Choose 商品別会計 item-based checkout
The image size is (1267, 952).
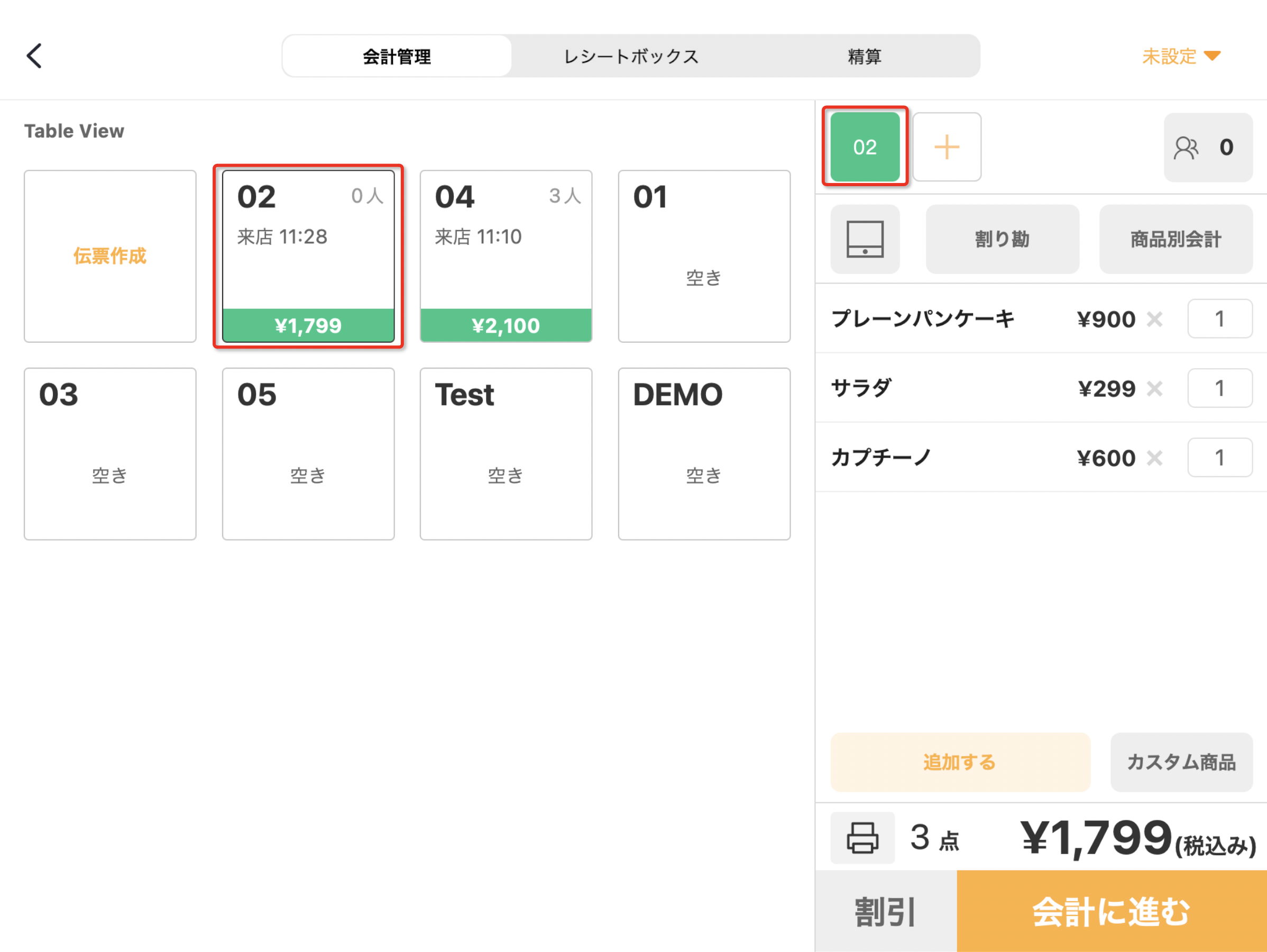coord(1176,239)
